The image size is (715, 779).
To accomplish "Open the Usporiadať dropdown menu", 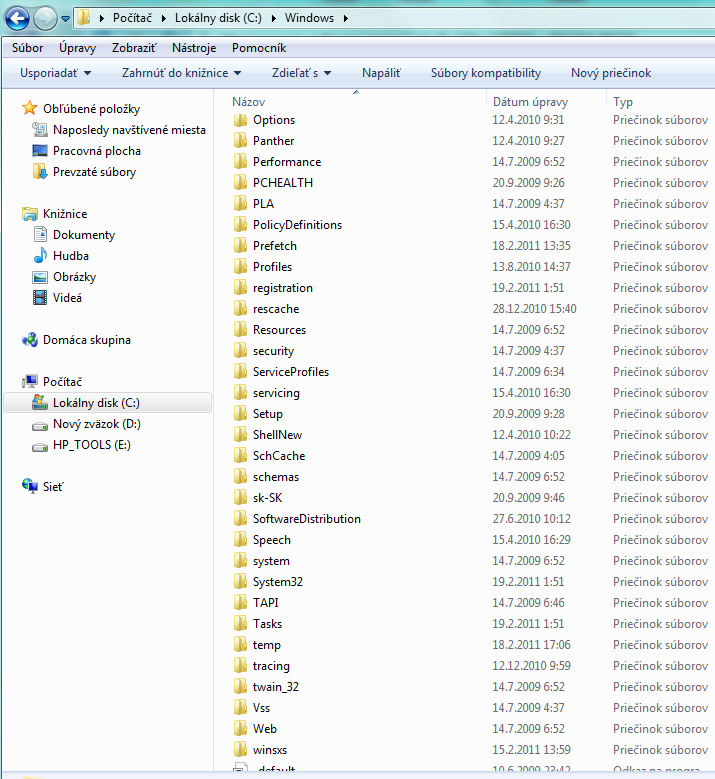I will click(x=55, y=73).
